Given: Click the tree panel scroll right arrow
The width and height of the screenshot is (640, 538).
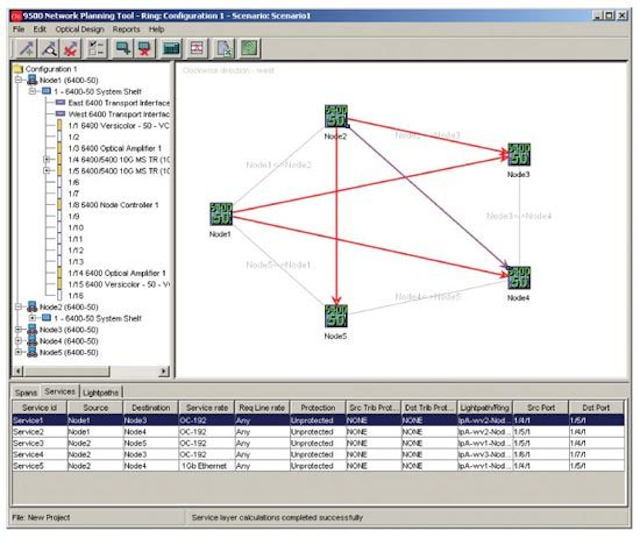Looking at the screenshot, I should (x=164, y=371).
